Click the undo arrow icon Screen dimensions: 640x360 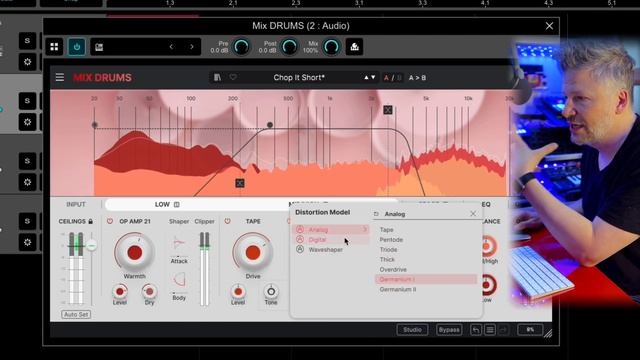coord(476,330)
